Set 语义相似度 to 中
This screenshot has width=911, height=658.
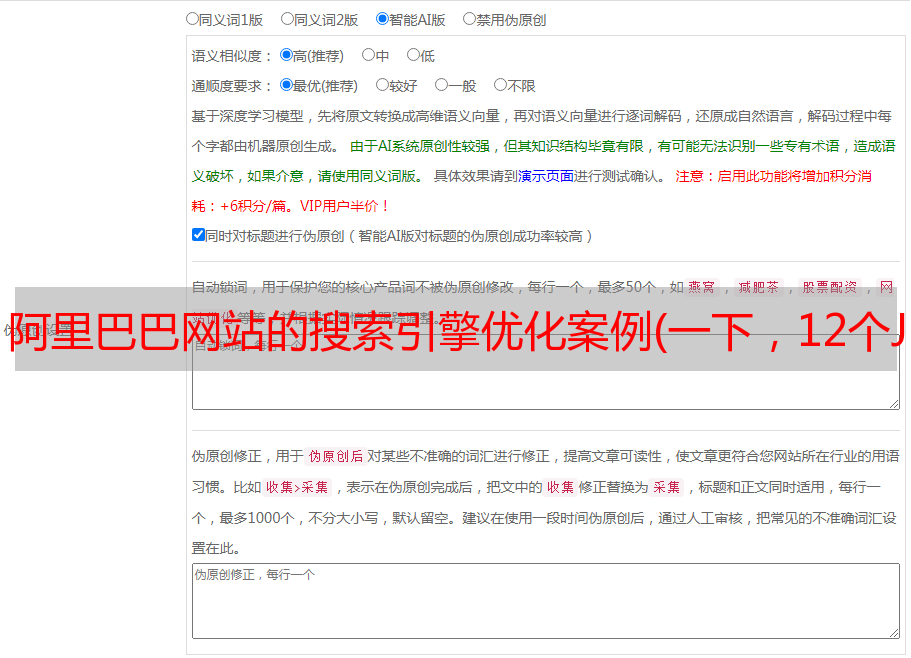[368, 55]
